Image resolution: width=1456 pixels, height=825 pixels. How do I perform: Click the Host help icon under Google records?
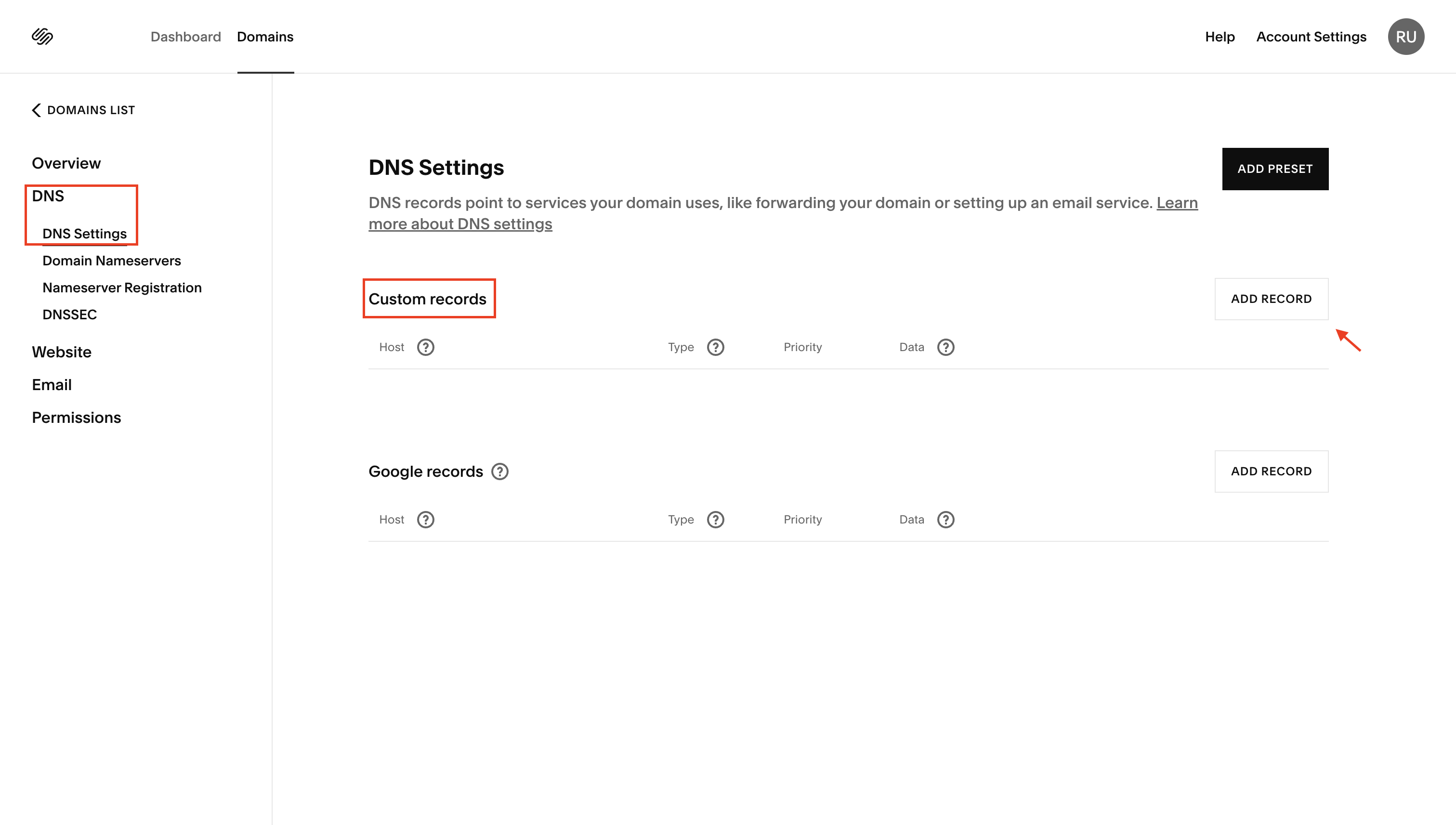(x=425, y=520)
